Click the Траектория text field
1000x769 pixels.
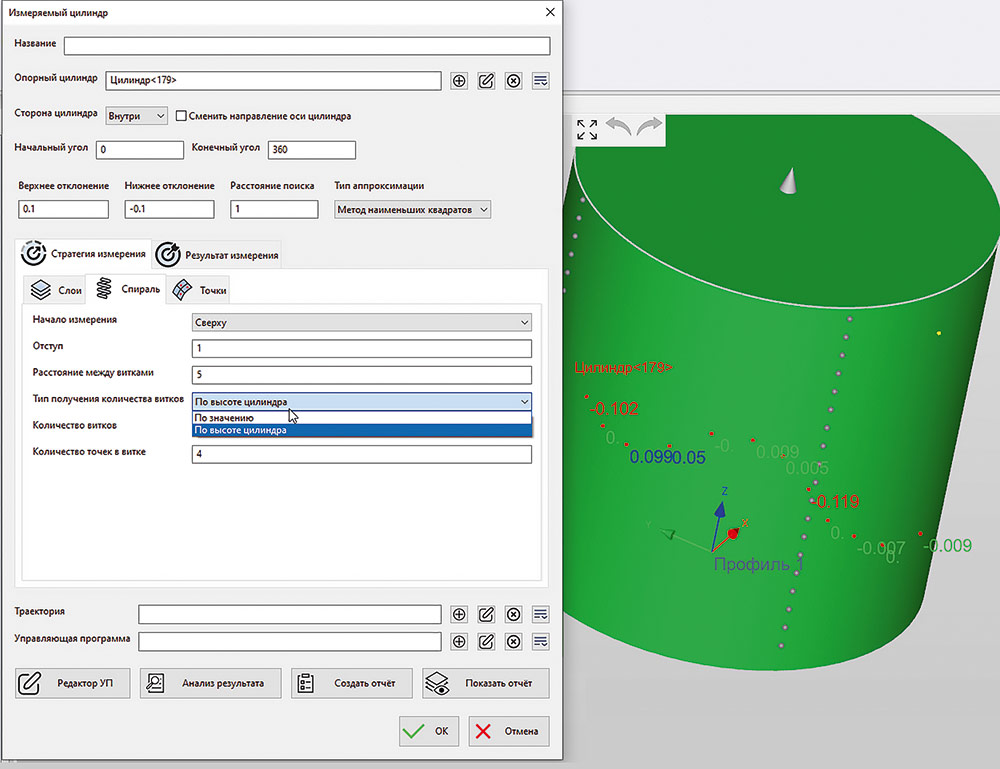290,614
